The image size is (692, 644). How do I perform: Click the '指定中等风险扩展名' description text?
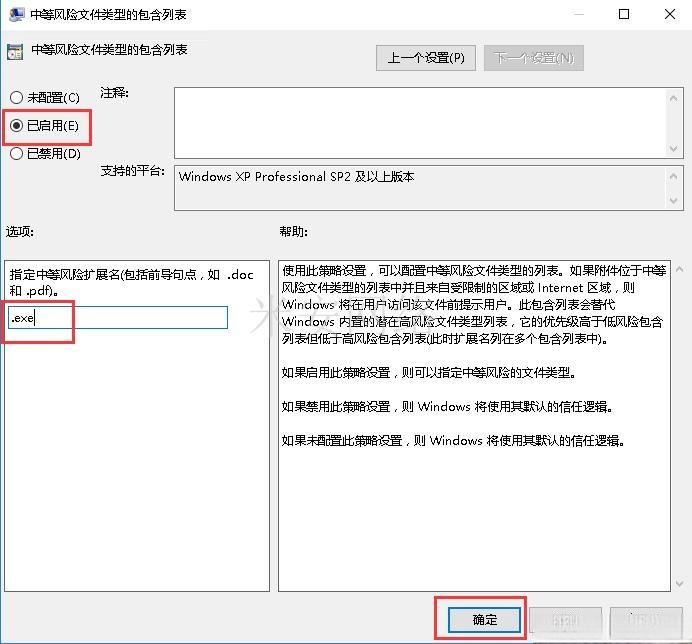point(132,282)
